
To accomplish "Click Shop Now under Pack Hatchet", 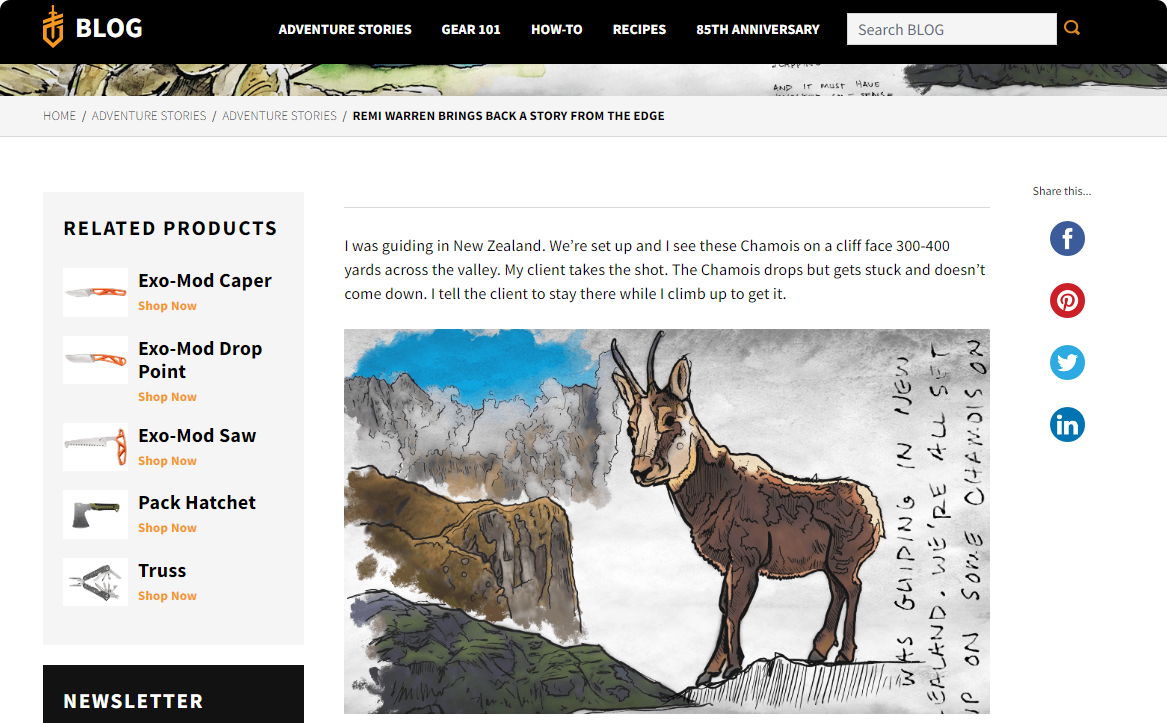I will coord(167,528).
